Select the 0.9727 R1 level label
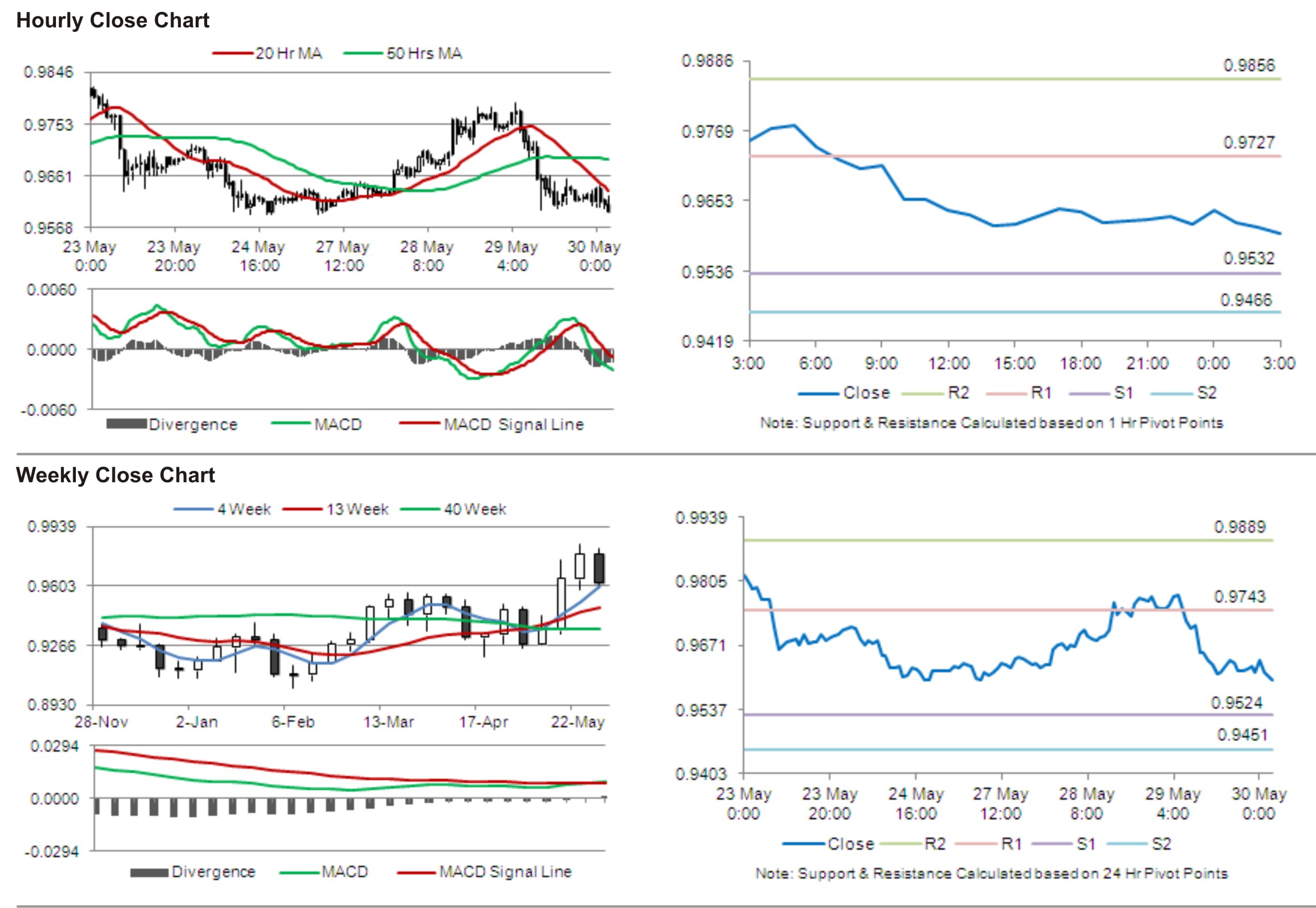The image size is (1316, 908). click(1249, 143)
